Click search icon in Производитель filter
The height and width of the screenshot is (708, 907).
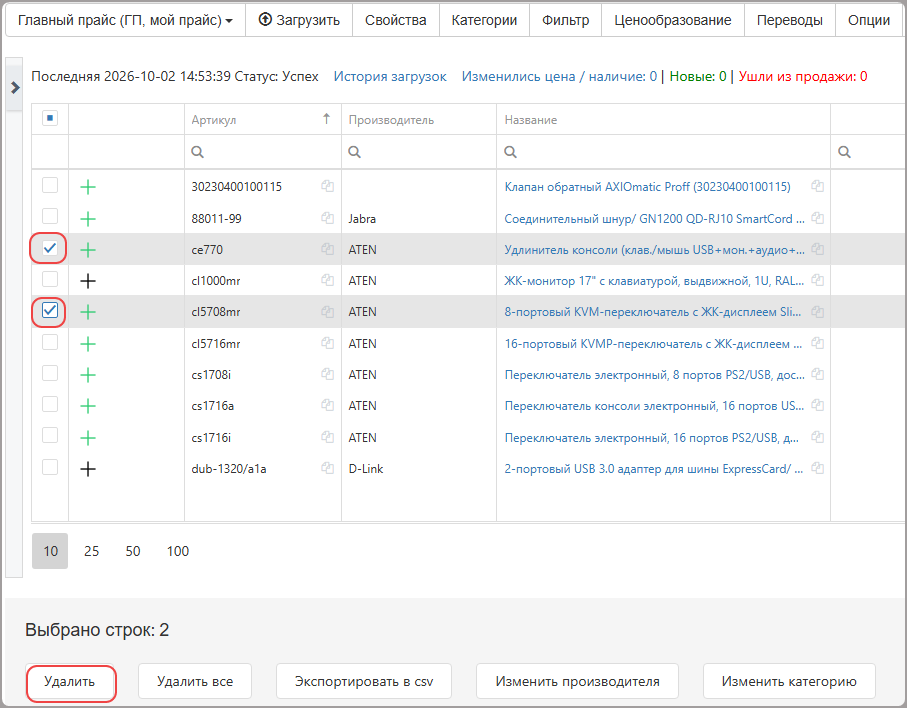(x=355, y=152)
